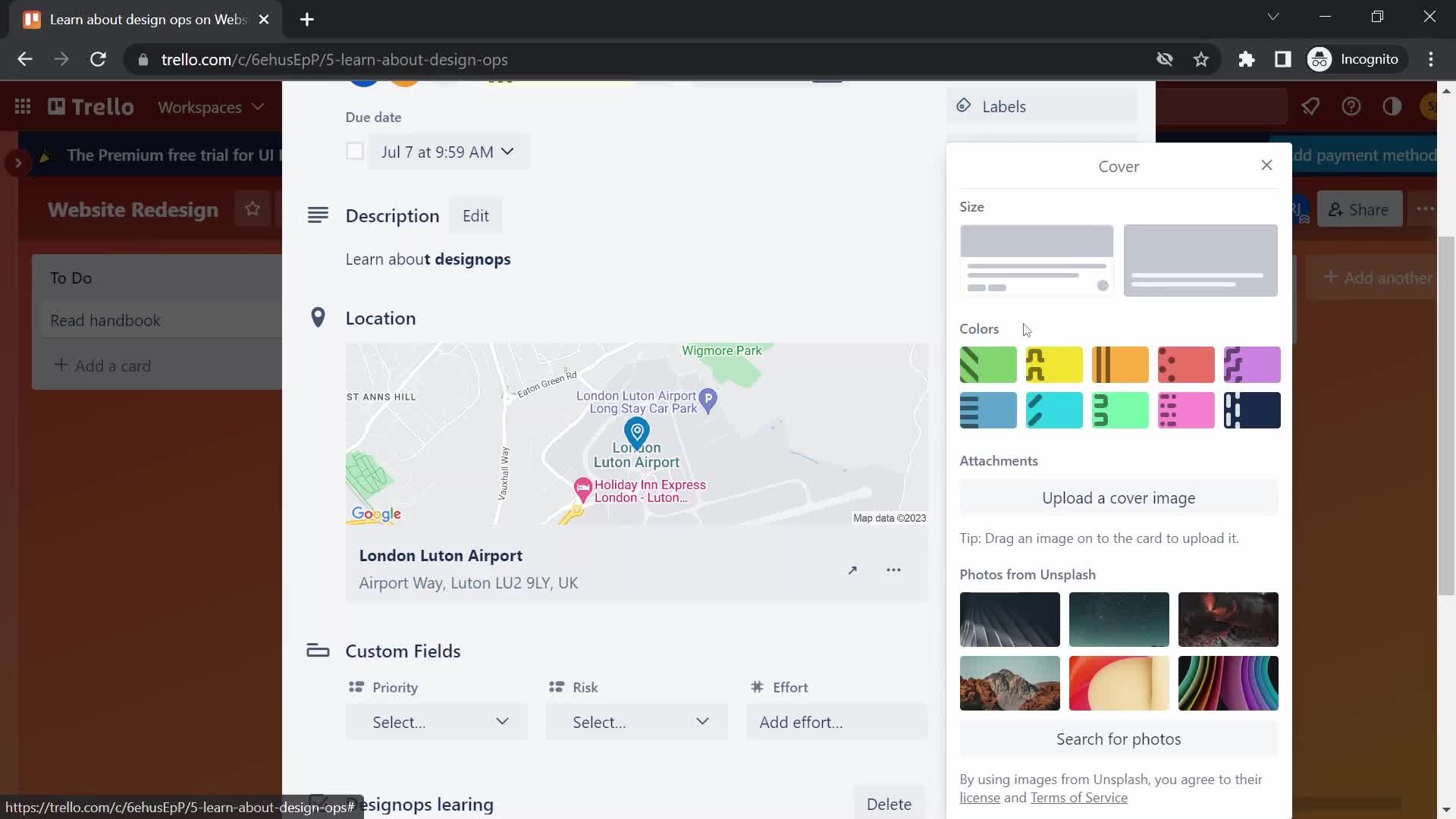Expand the Risk field dropdown
The width and height of the screenshot is (1456, 819).
pyautogui.click(x=636, y=722)
